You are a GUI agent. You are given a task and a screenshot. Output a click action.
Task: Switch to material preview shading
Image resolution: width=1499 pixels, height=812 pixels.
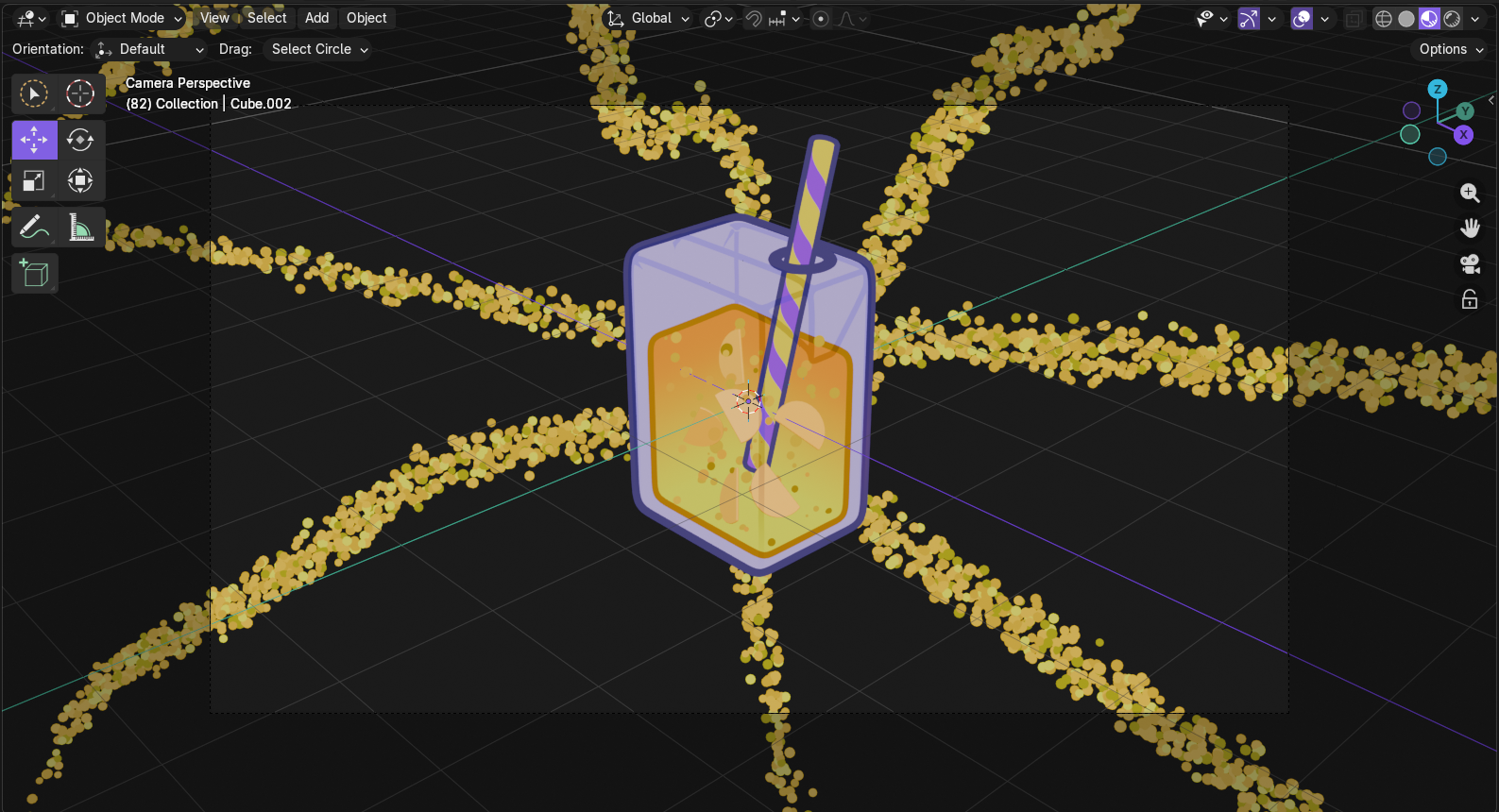click(x=1429, y=19)
